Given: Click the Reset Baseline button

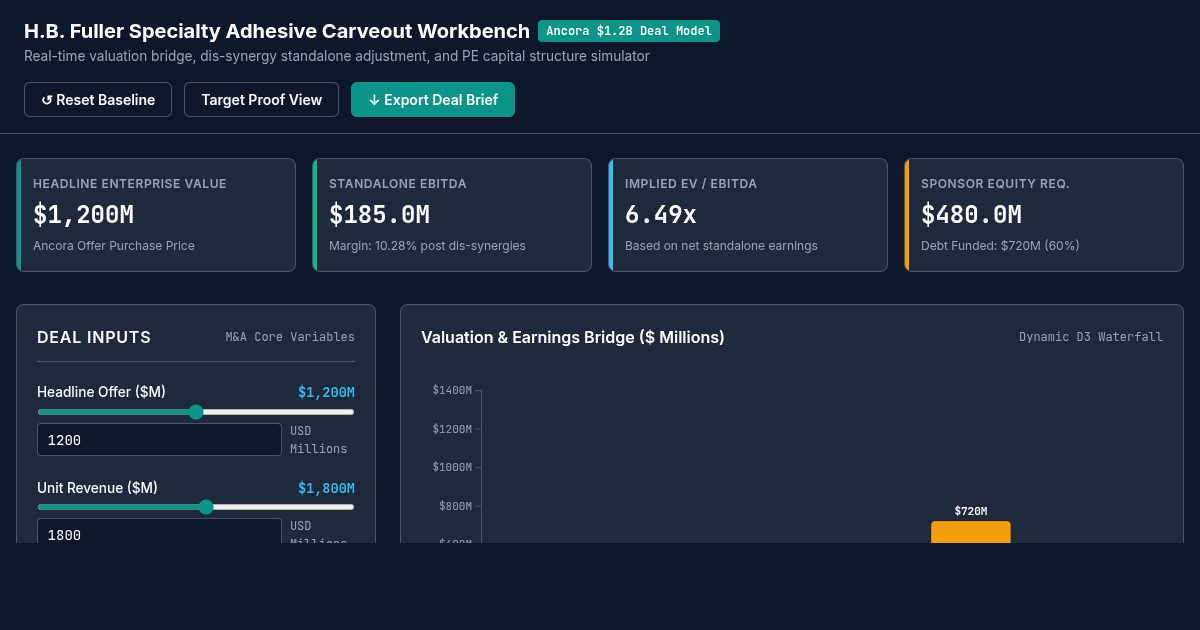Looking at the screenshot, I should 98,100.
